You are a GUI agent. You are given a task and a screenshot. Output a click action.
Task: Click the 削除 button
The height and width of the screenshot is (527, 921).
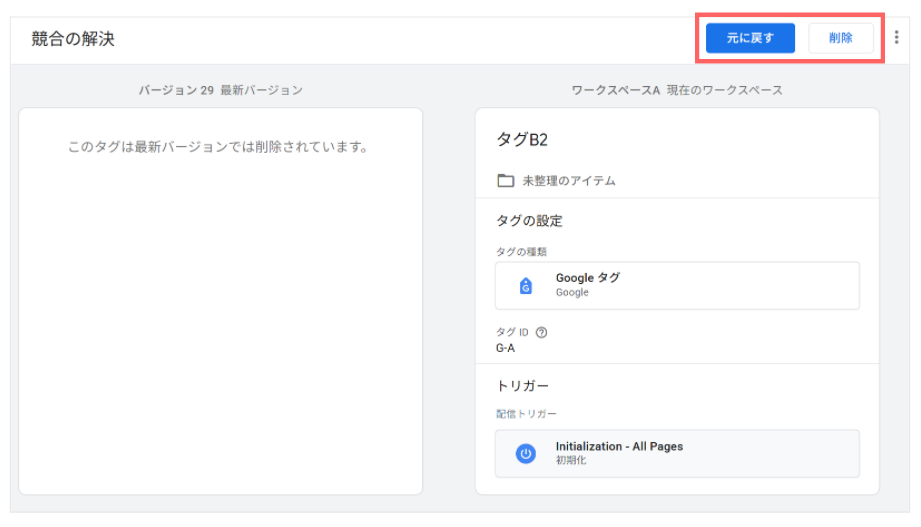[841, 38]
